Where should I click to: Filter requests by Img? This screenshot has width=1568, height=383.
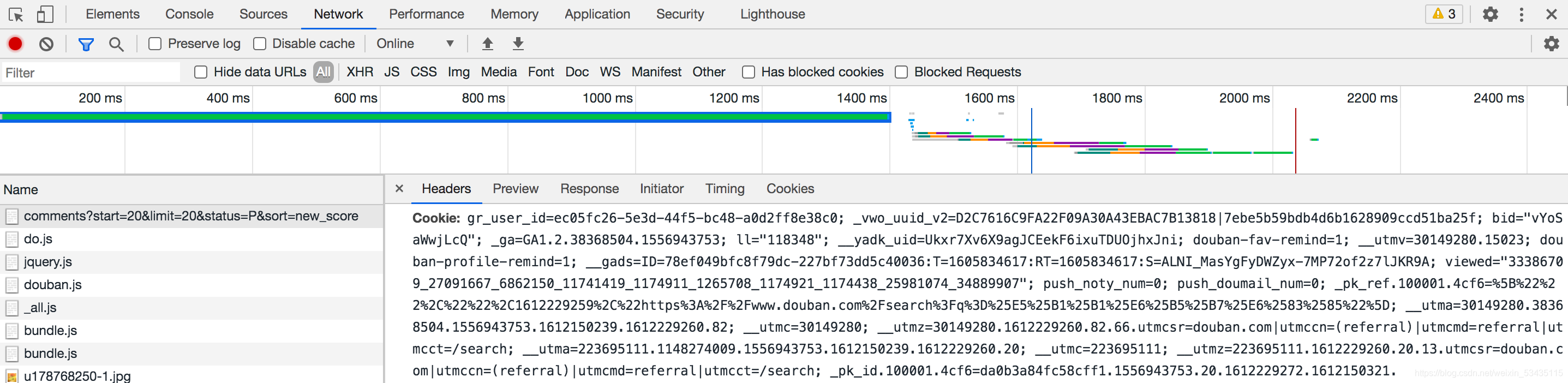[x=458, y=73]
